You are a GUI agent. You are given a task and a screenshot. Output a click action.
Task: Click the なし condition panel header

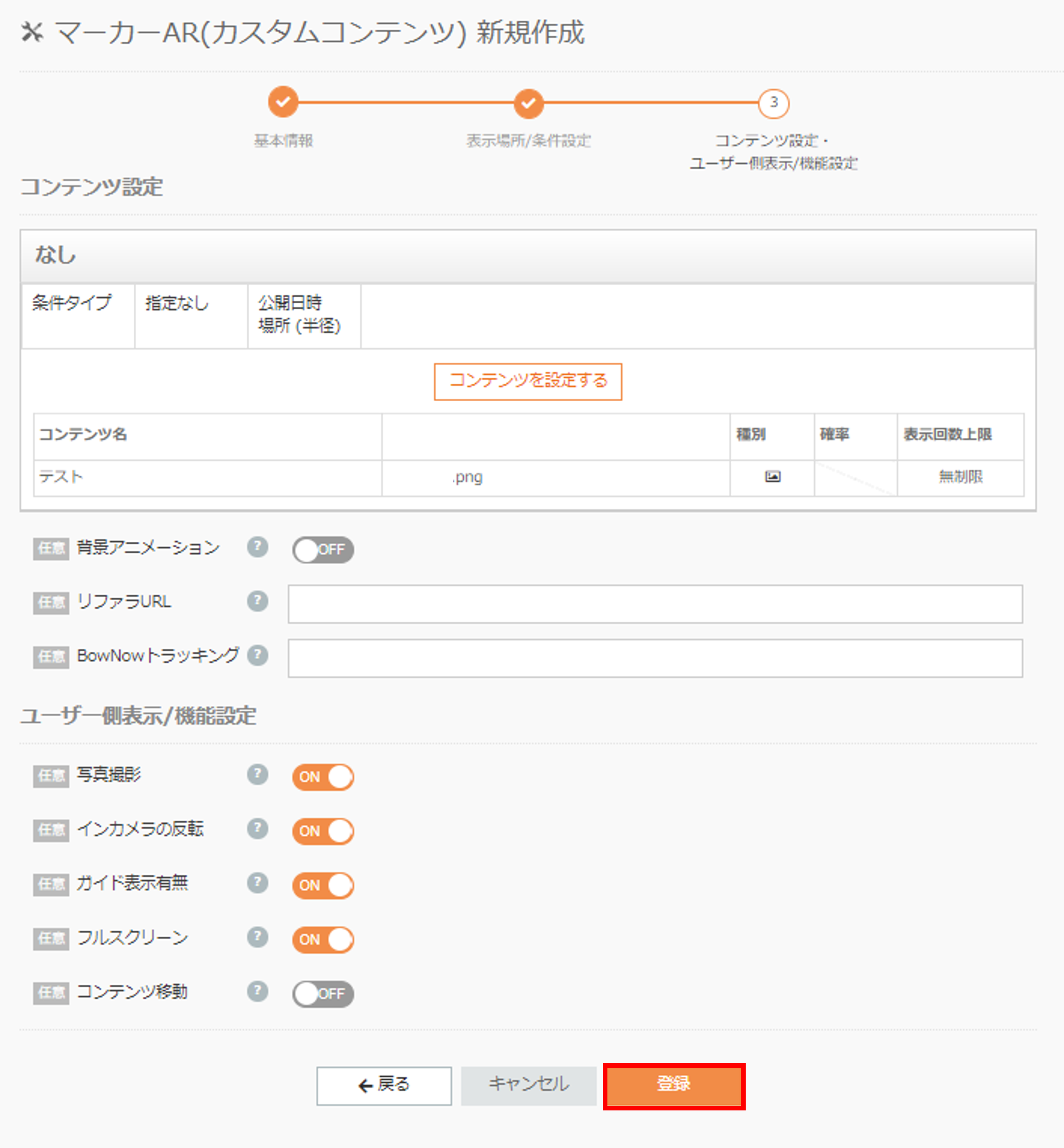tap(528, 256)
